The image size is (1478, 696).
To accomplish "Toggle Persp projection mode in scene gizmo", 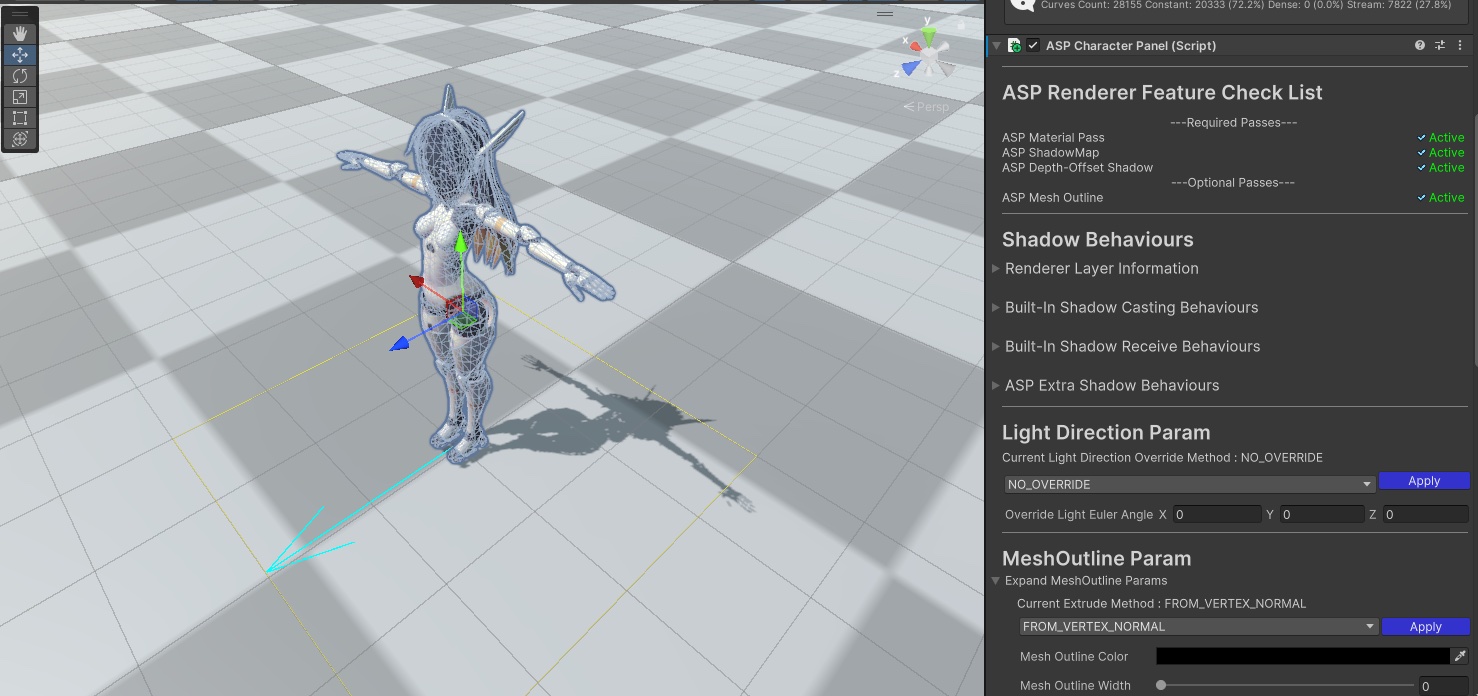I will coord(927,107).
